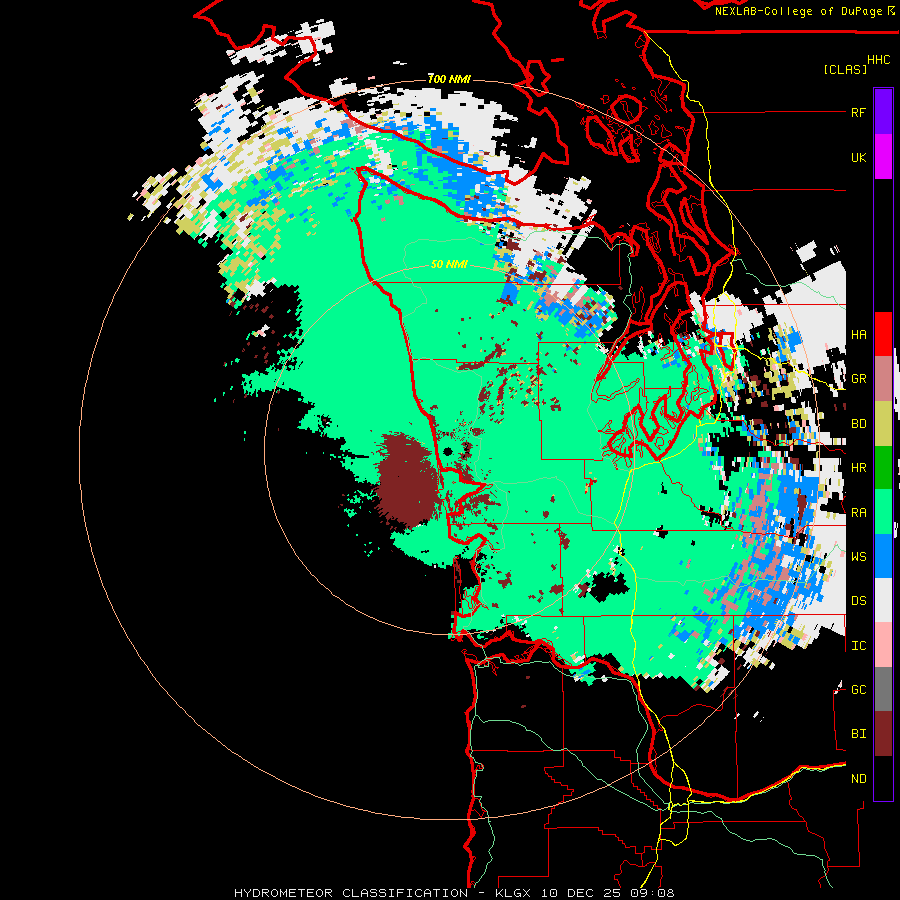Click the RA legend label
Screen dimensions: 900x900
tap(858, 513)
